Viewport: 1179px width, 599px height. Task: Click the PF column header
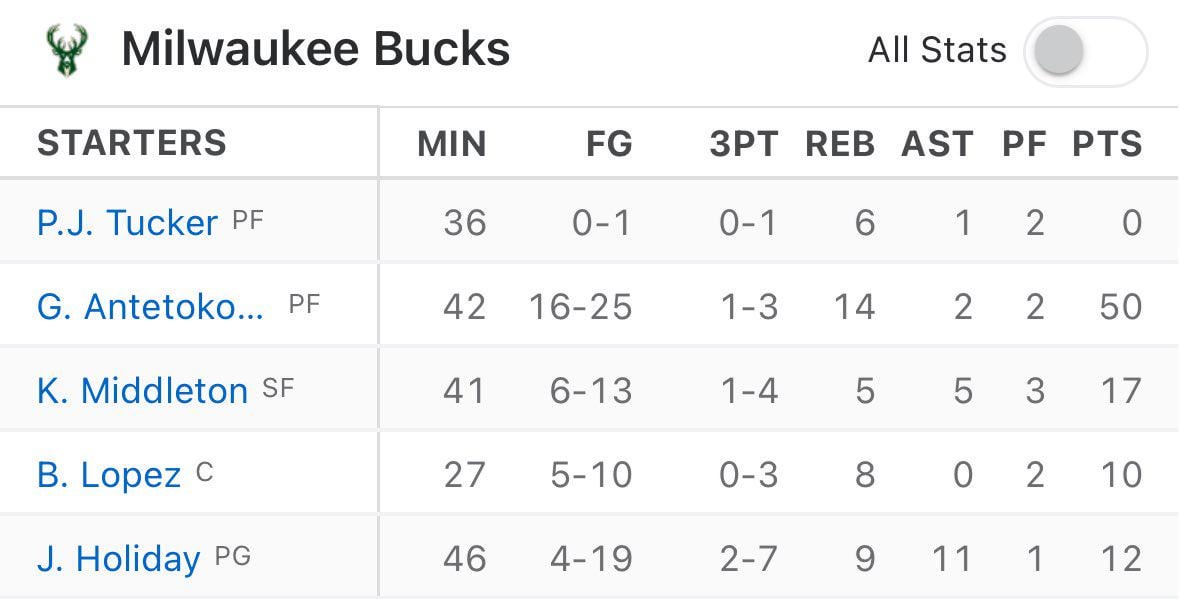[1024, 144]
